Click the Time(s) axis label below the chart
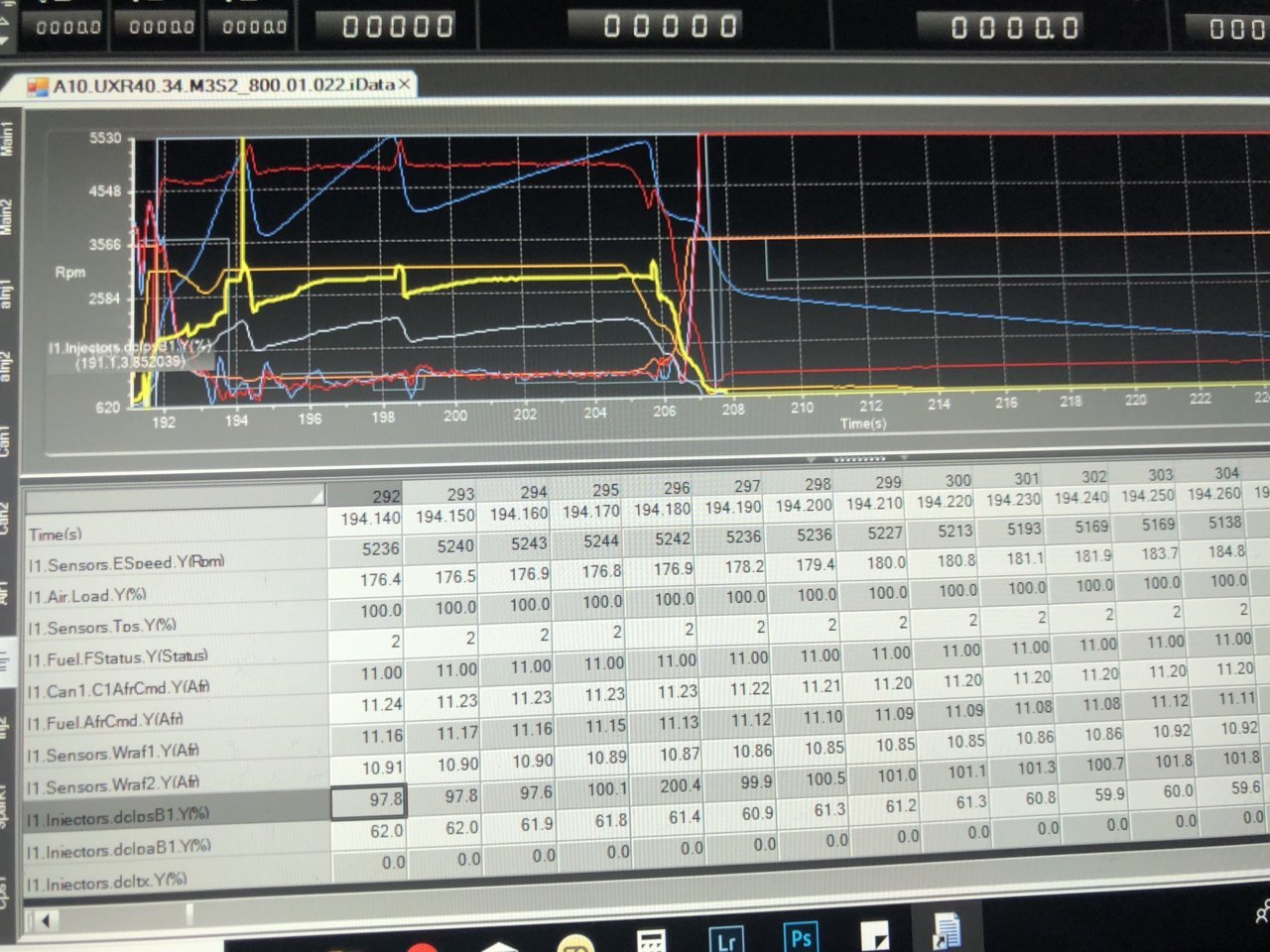 click(x=863, y=423)
